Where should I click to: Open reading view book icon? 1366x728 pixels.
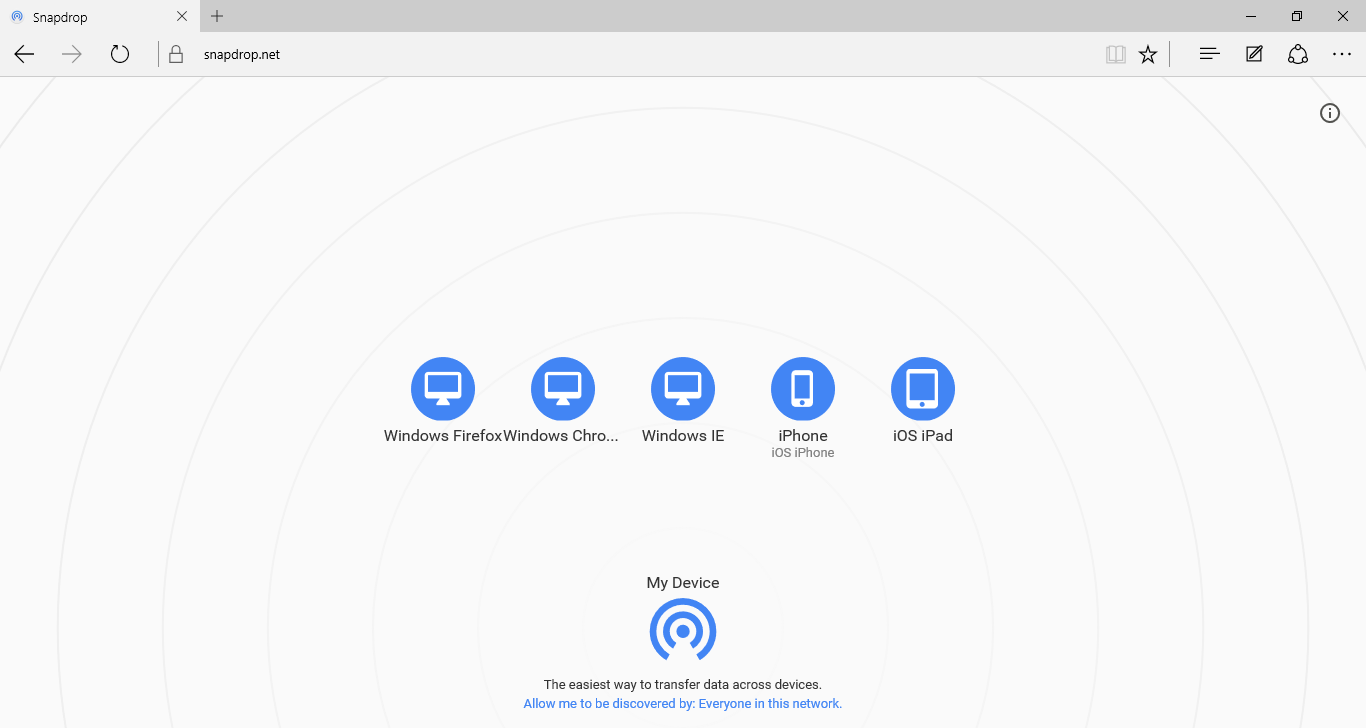click(1116, 54)
